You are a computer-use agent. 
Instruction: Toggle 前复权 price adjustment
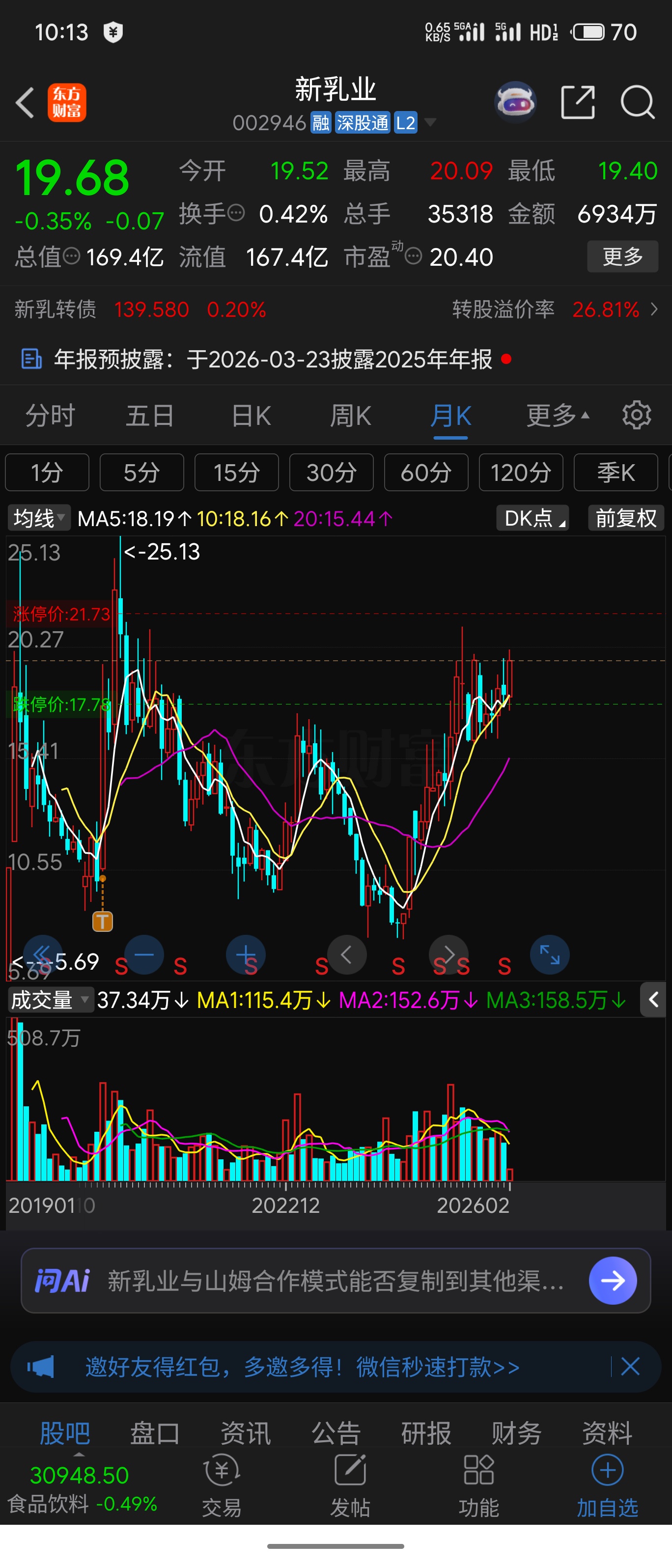tap(626, 518)
